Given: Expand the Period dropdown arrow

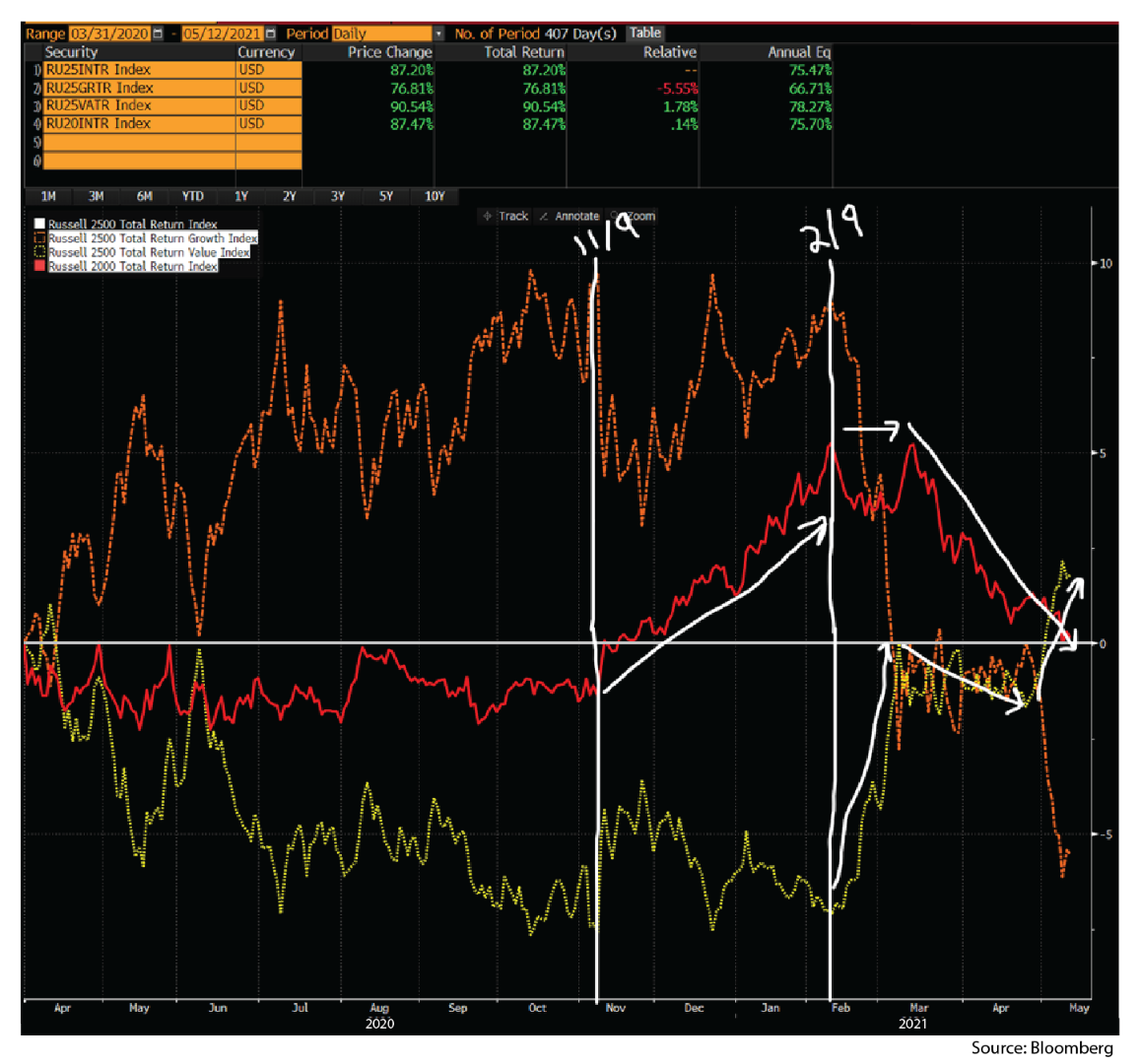Looking at the screenshot, I should [439, 34].
